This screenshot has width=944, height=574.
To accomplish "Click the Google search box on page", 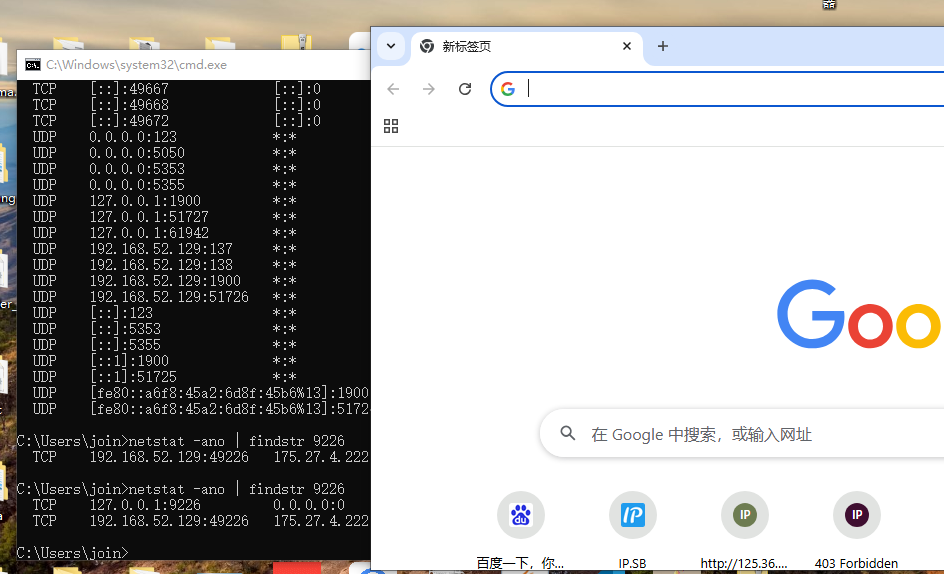I will (742, 434).
